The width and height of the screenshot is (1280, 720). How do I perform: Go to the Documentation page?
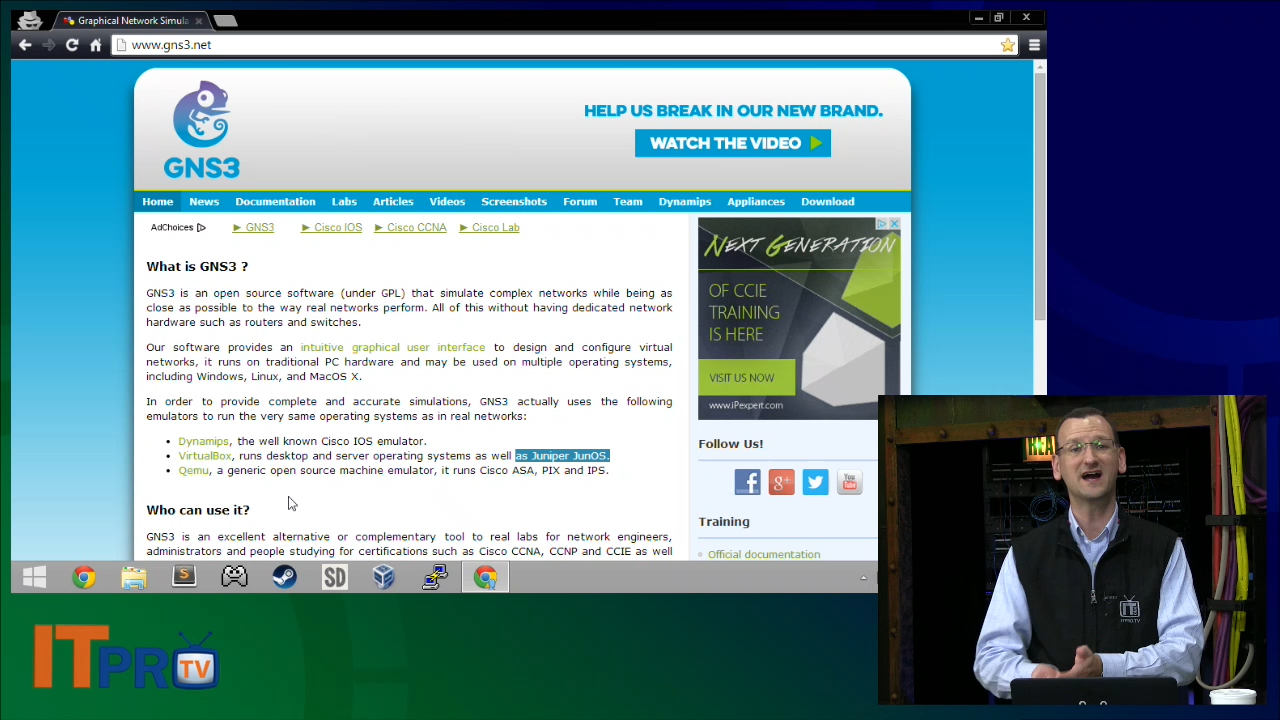[x=275, y=202]
